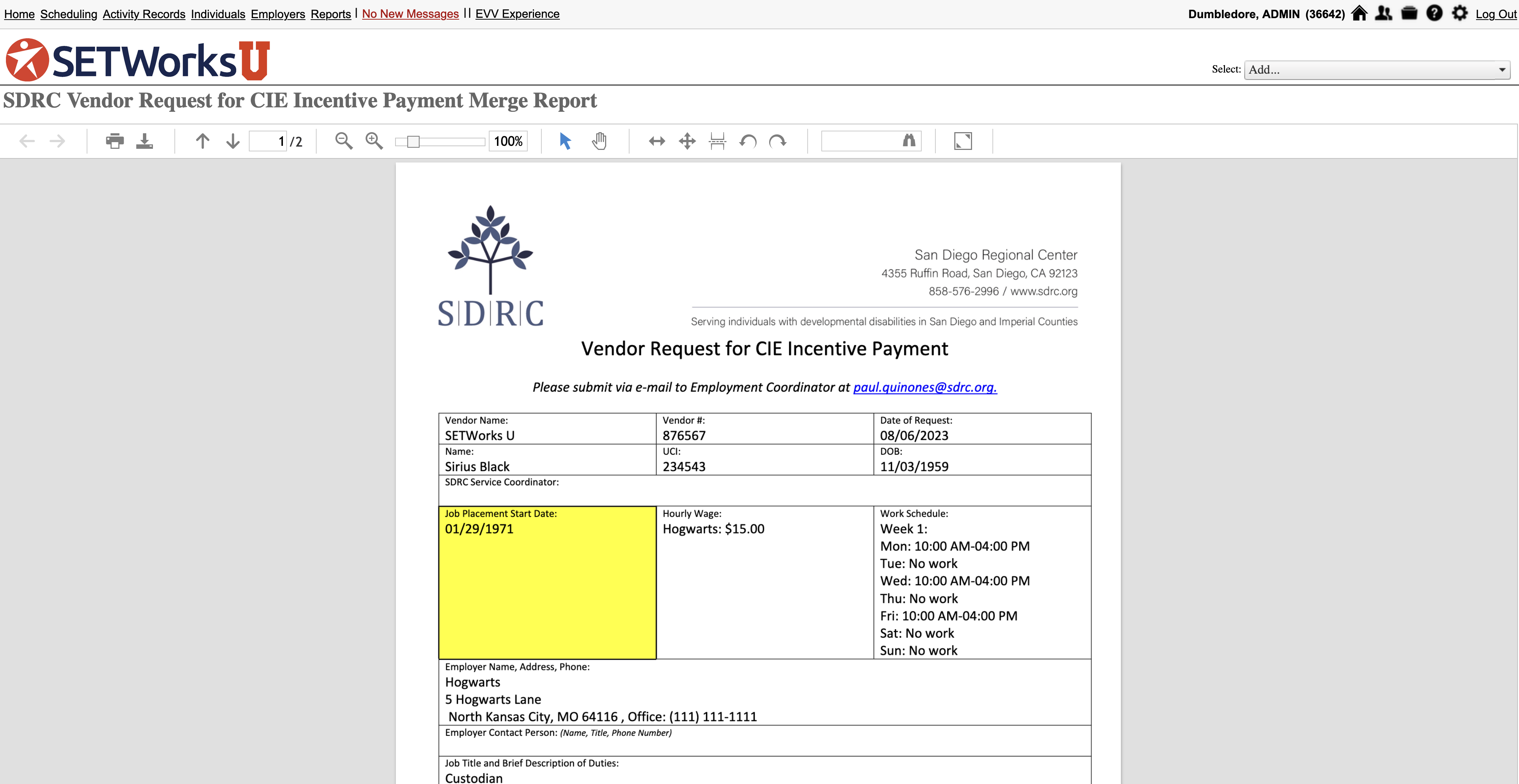Screen dimensions: 1519x784
Task: Open the settings gear icon
Action: click(1460, 13)
